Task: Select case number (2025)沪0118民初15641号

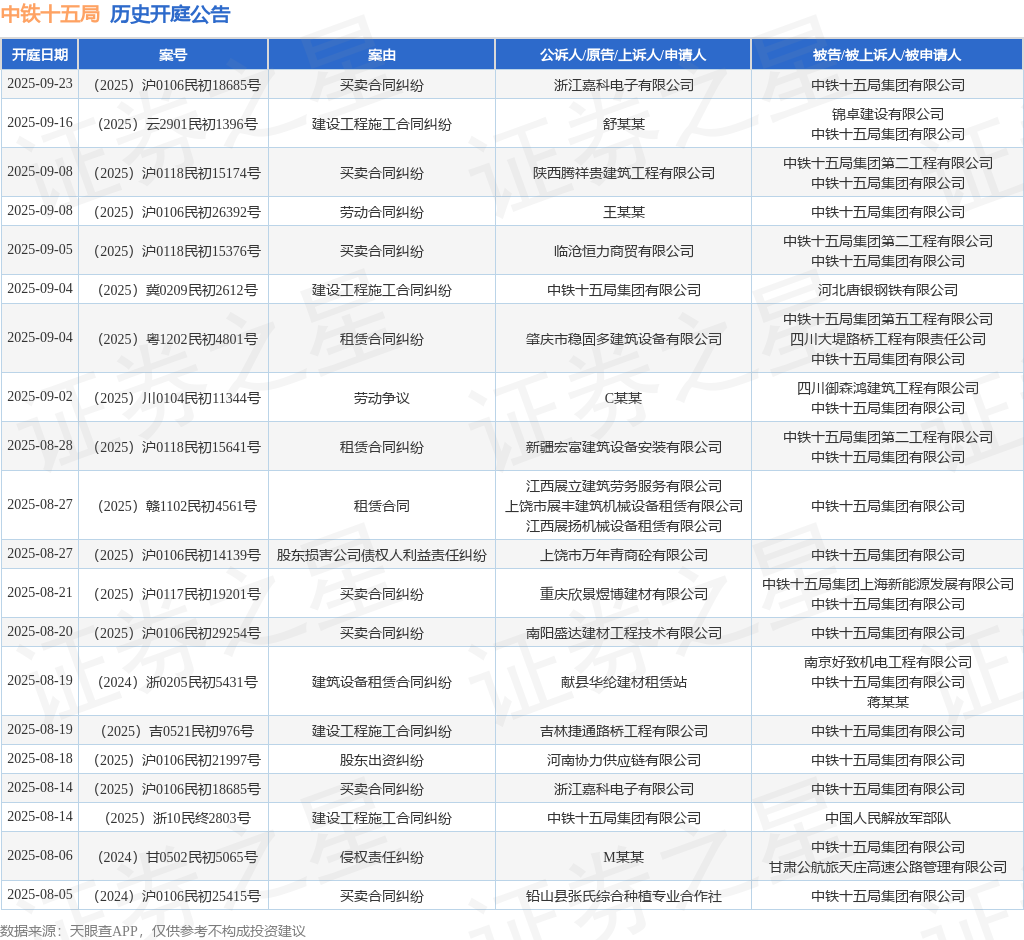Action: [x=177, y=447]
